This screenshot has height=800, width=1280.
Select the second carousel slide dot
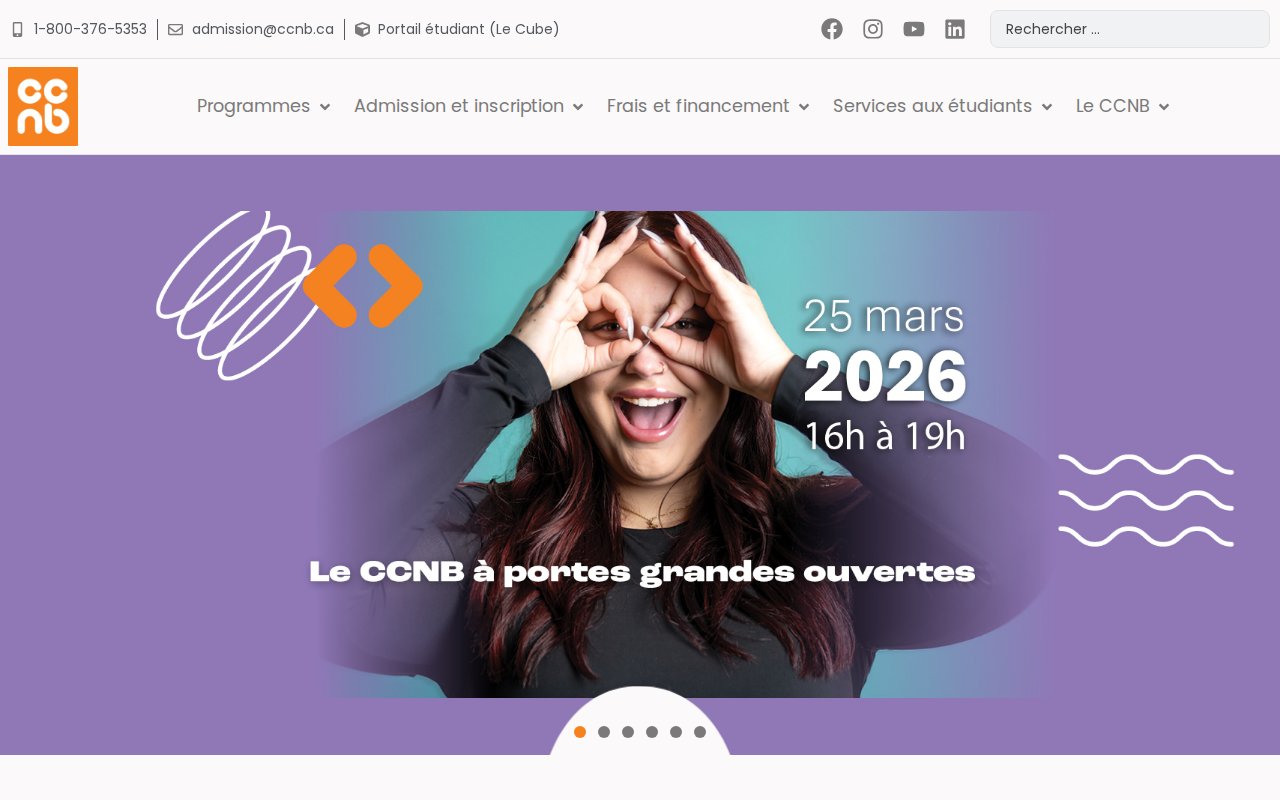click(x=604, y=732)
